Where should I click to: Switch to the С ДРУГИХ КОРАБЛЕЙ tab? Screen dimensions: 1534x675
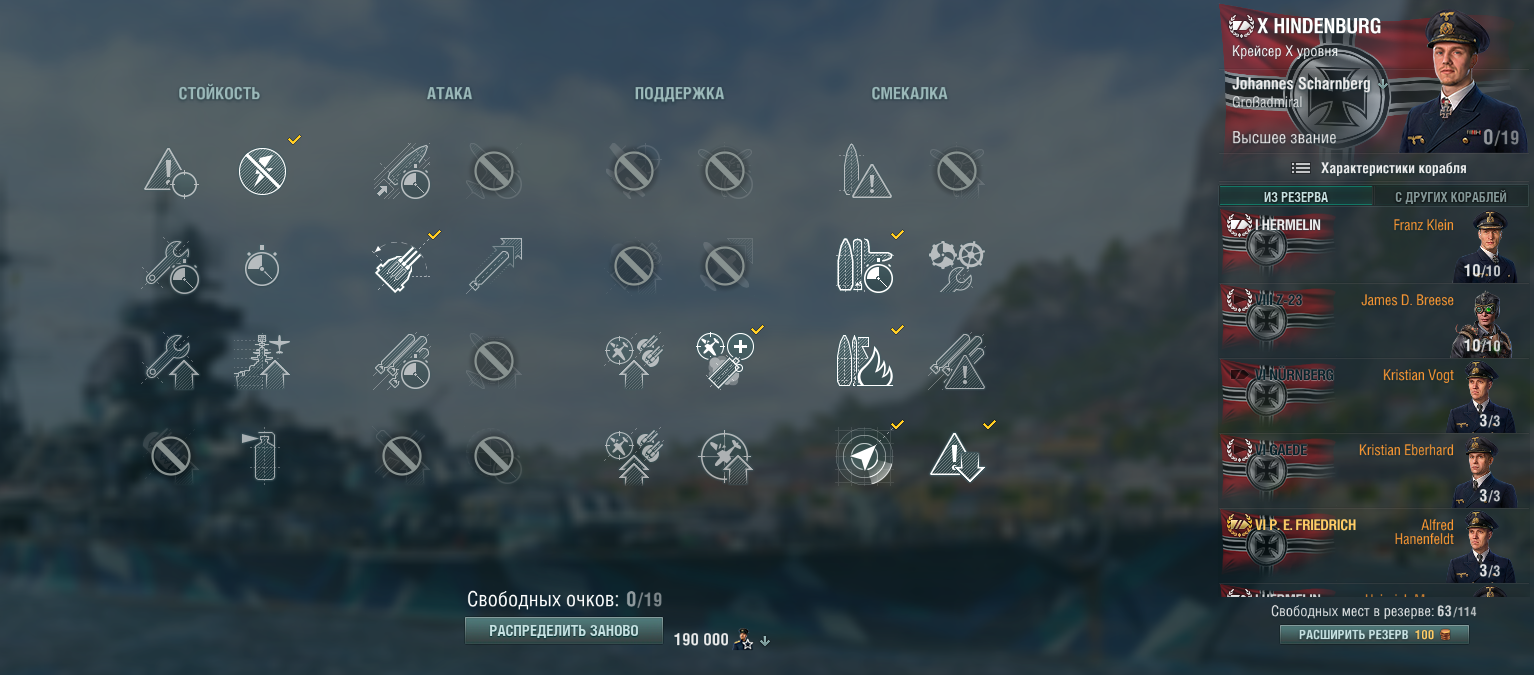tap(1451, 197)
